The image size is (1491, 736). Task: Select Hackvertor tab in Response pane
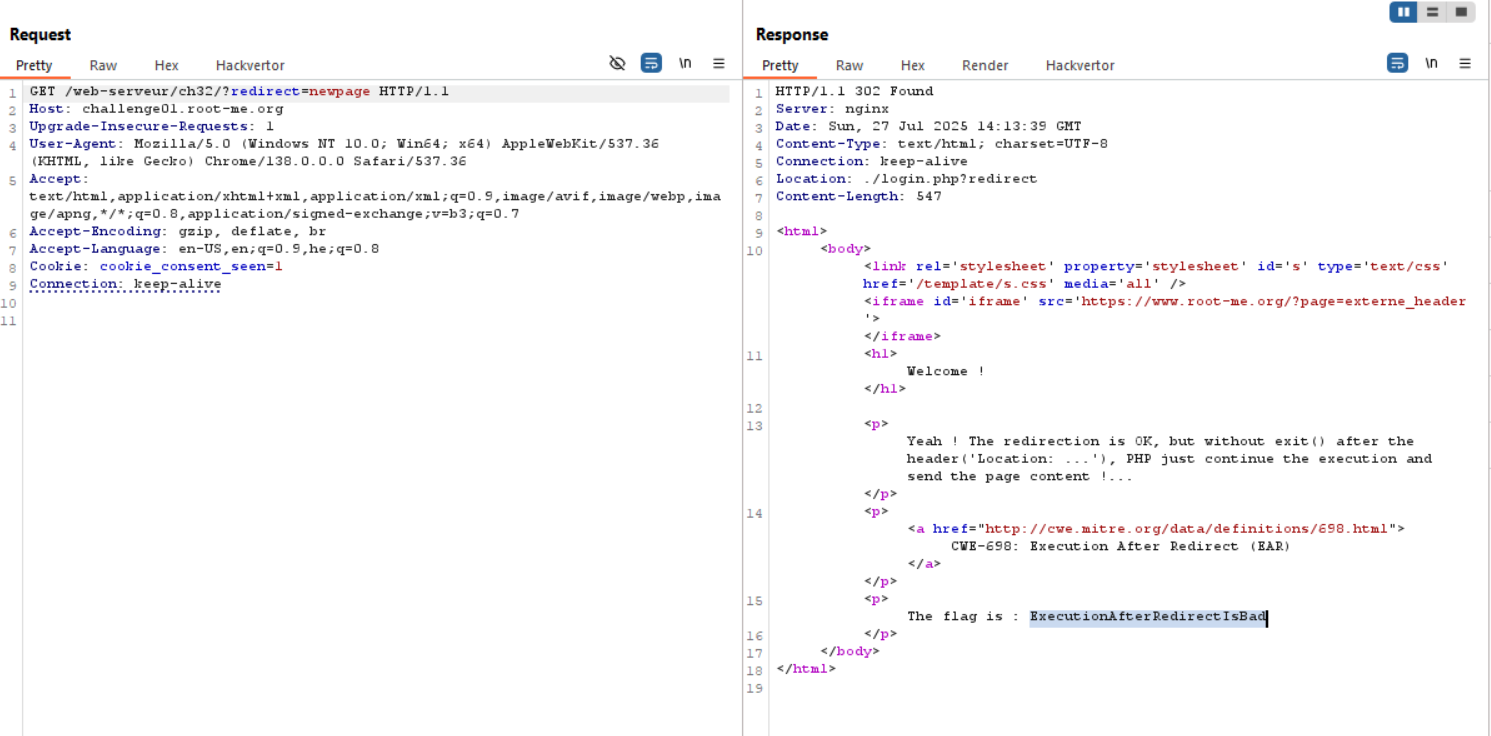coord(1080,65)
